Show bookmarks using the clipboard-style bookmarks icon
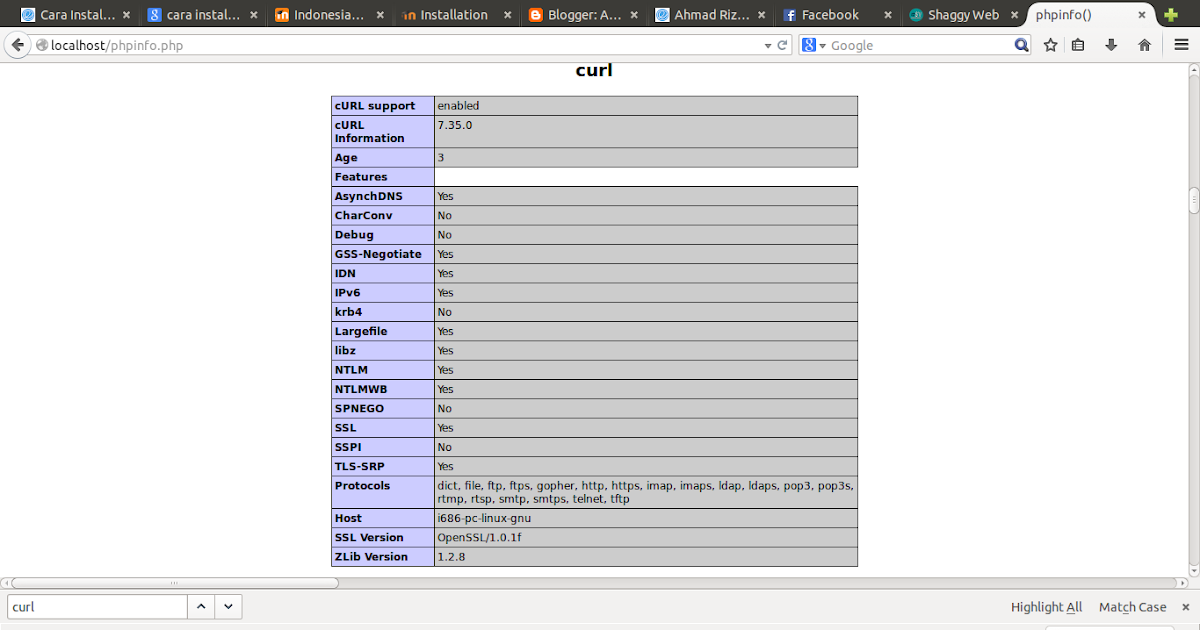Screen dimensions: 1200x630 [x=1076, y=44]
